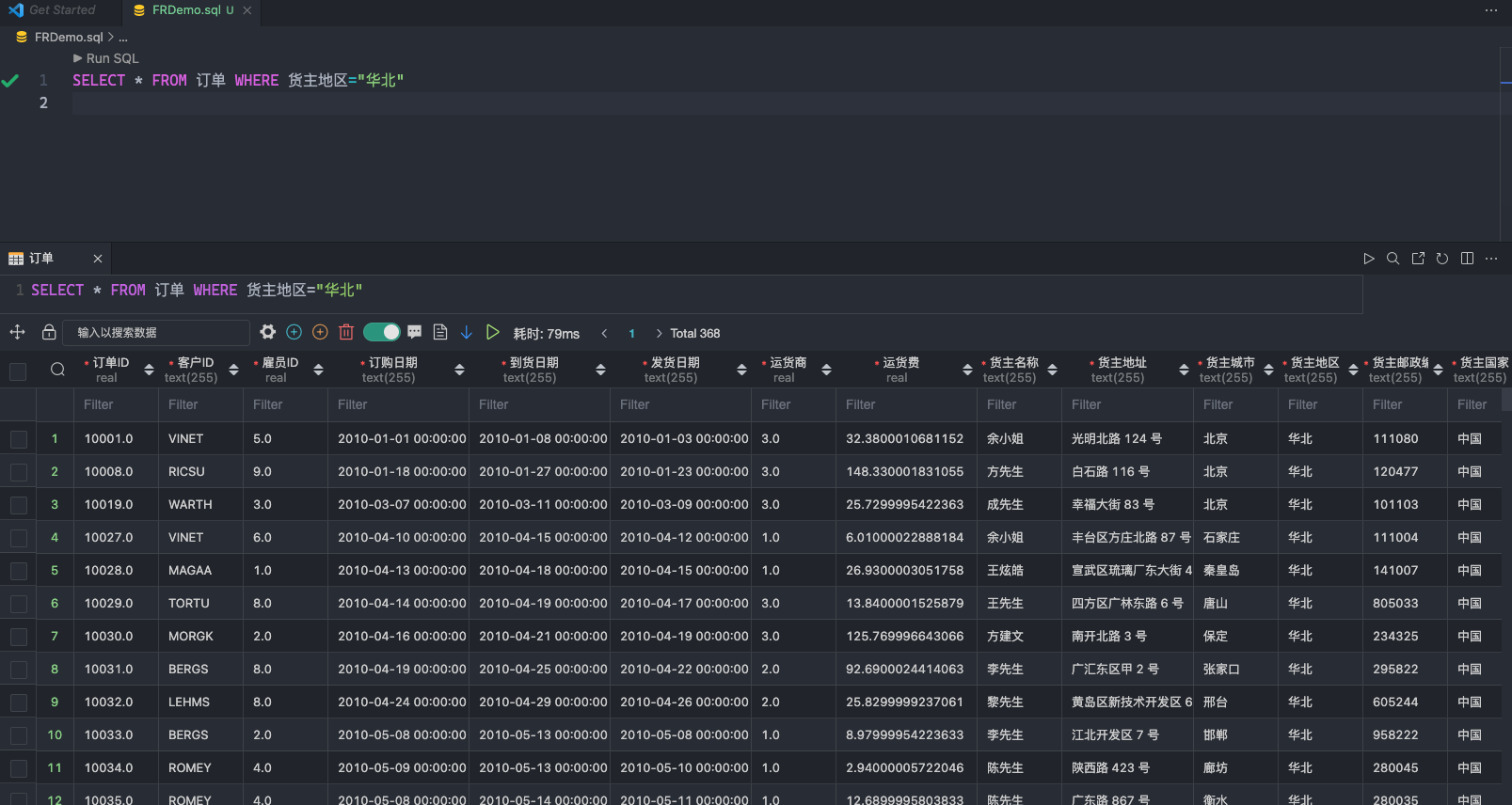Click the Run SQL code lens
This screenshot has width=1512, height=805.
105,58
